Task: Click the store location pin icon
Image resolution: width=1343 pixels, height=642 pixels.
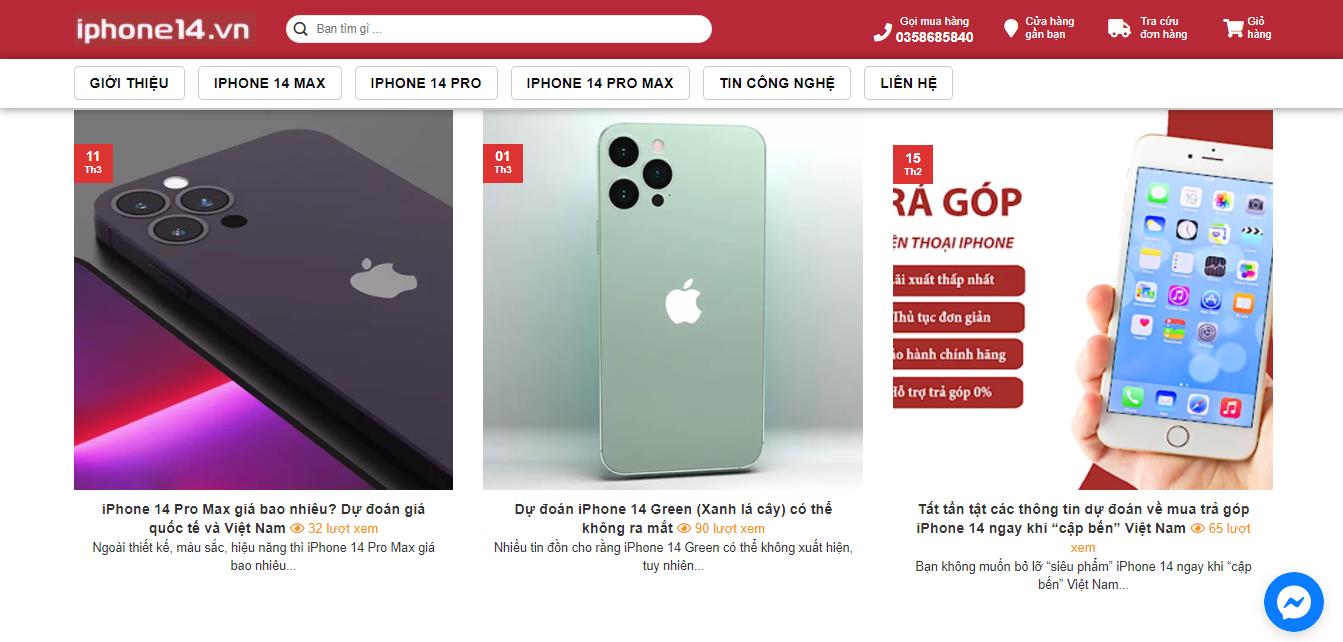Action: (x=1010, y=29)
